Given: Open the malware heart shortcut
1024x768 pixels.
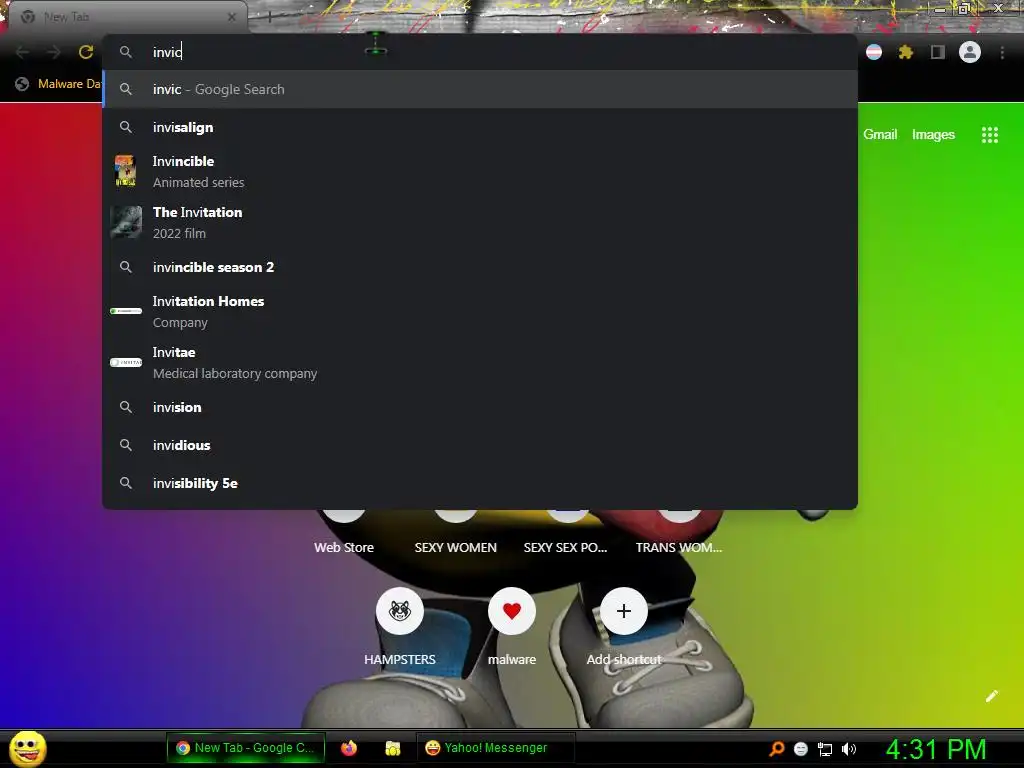Looking at the screenshot, I should tap(512, 611).
